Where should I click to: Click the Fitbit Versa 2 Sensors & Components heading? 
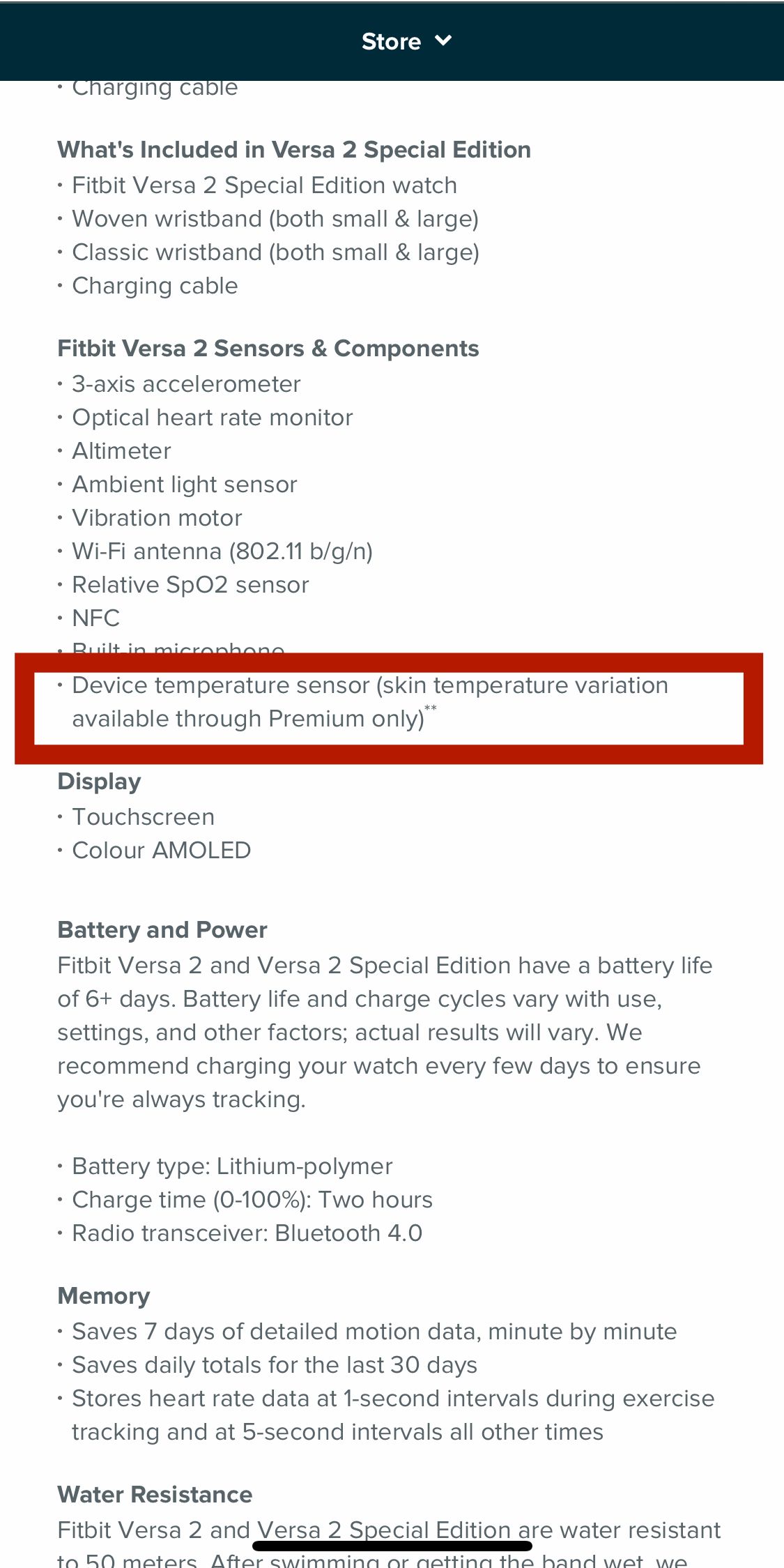pyautogui.click(x=268, y=349)
